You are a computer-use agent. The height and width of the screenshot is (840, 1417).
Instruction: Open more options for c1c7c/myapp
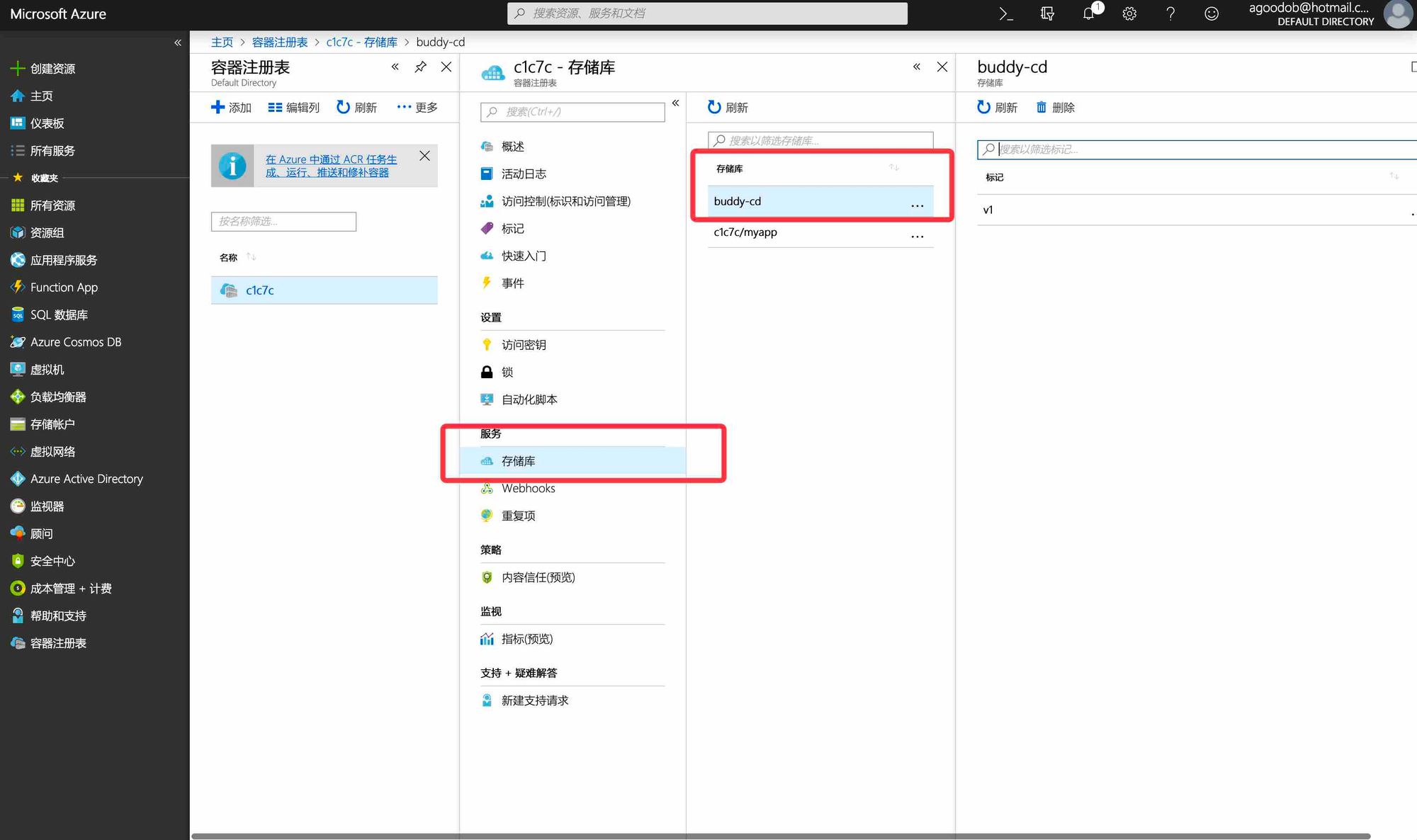pyautogui.click(x=917, y=235)
